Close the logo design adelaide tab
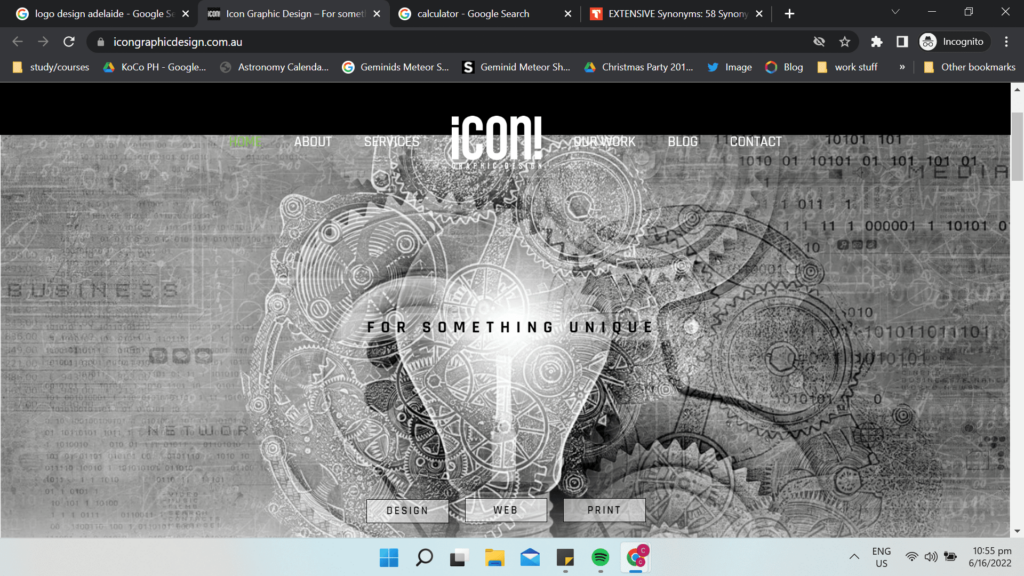The image size is (1024, 576). pos(185,14)
